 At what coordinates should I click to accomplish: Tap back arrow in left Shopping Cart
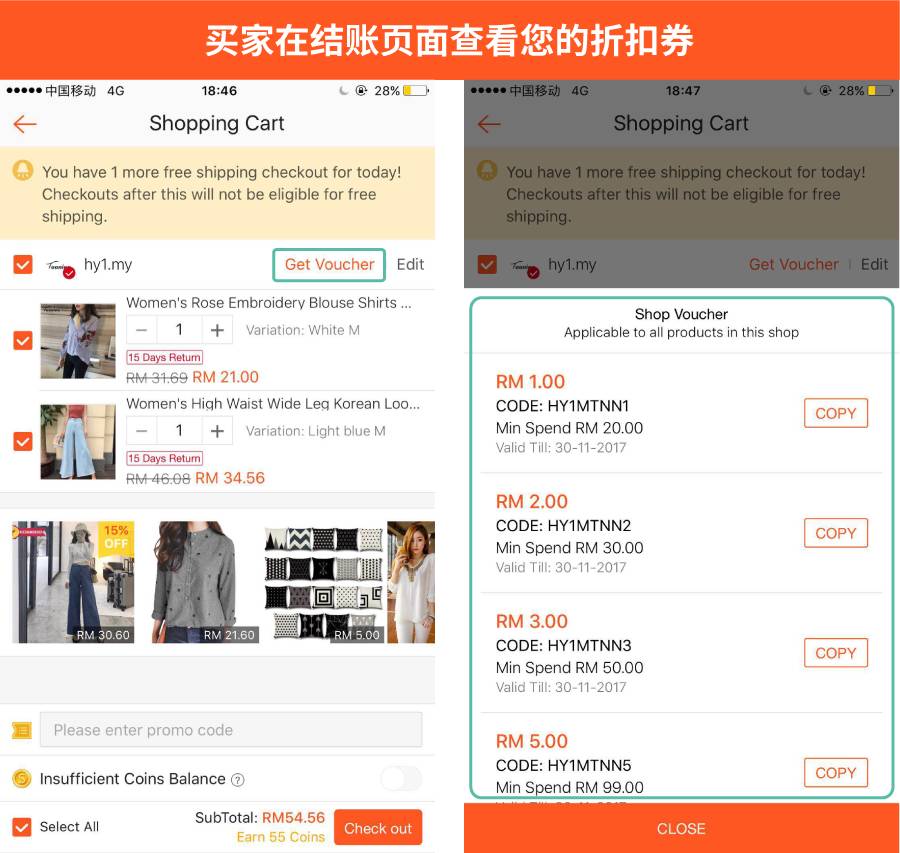coord(25,123)
